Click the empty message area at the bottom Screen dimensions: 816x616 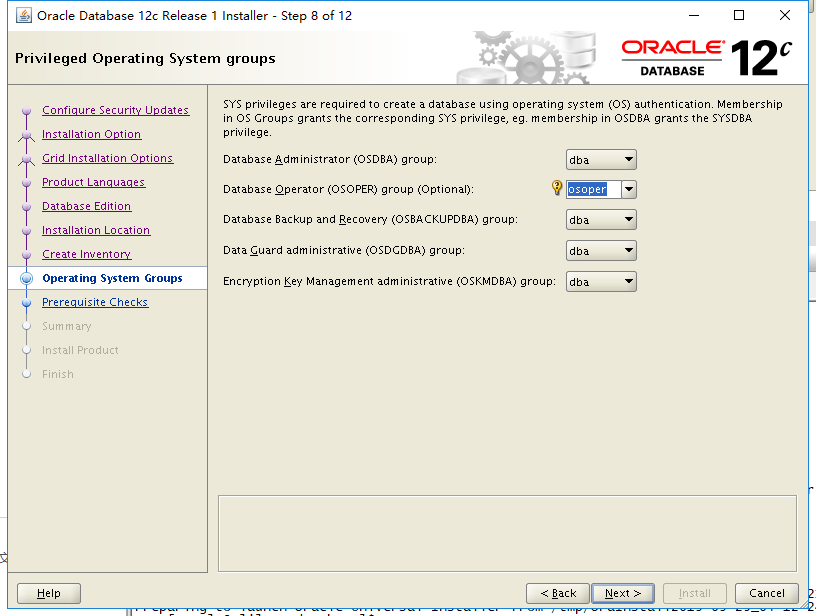pyautogui.click(x=507, y=533)
